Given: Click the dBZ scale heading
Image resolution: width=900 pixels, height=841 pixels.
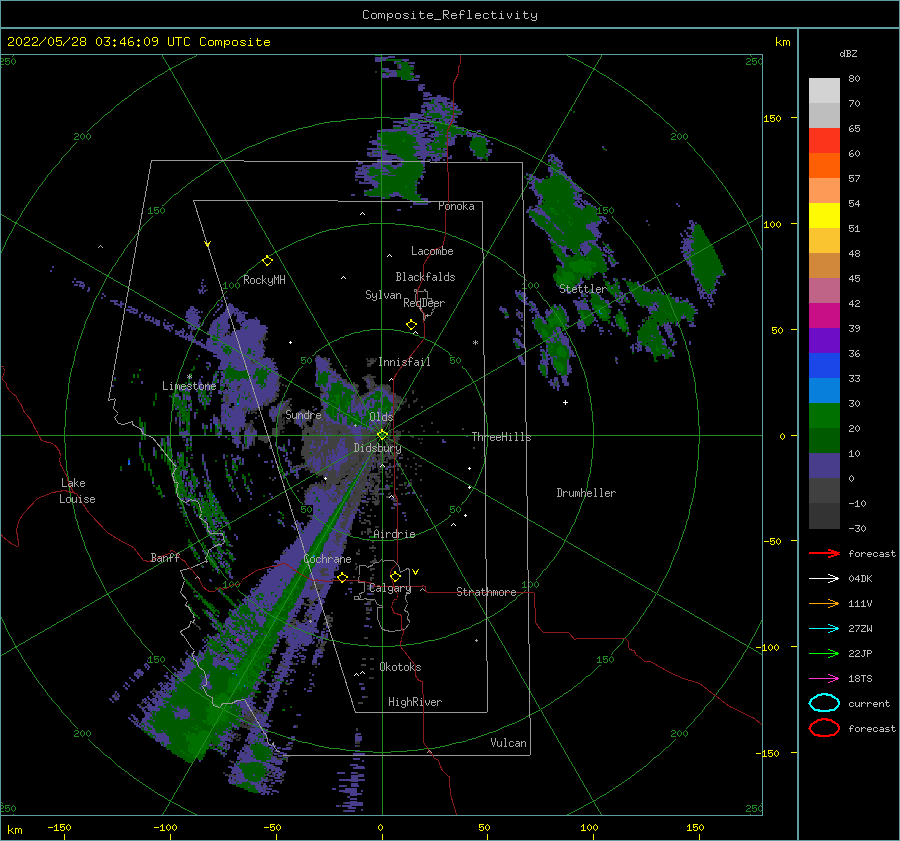Looking at the screenshot, I should click(x=848, y=53).
